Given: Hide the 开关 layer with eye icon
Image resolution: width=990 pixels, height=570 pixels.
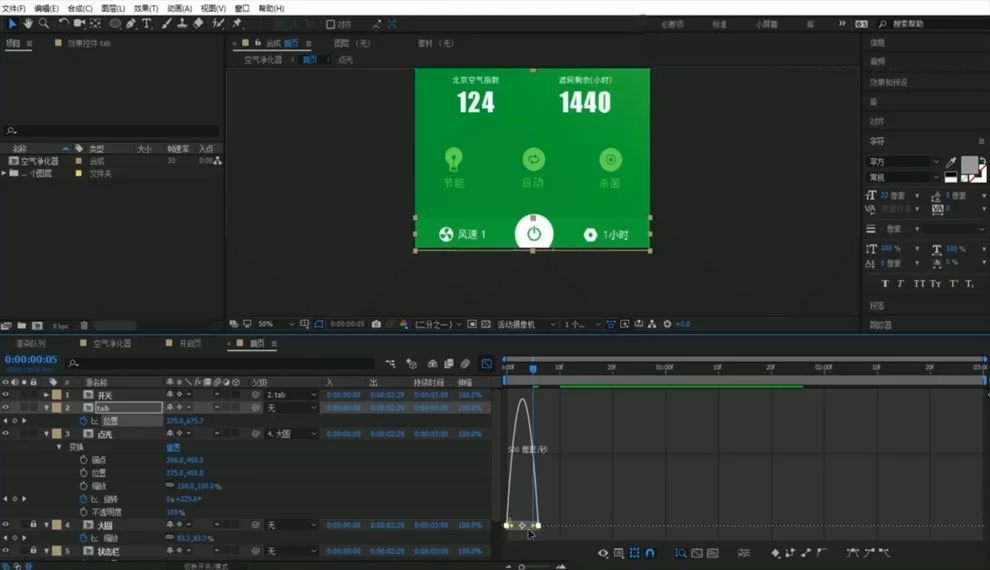Looking at the screenshot, I should click(6, 395).
